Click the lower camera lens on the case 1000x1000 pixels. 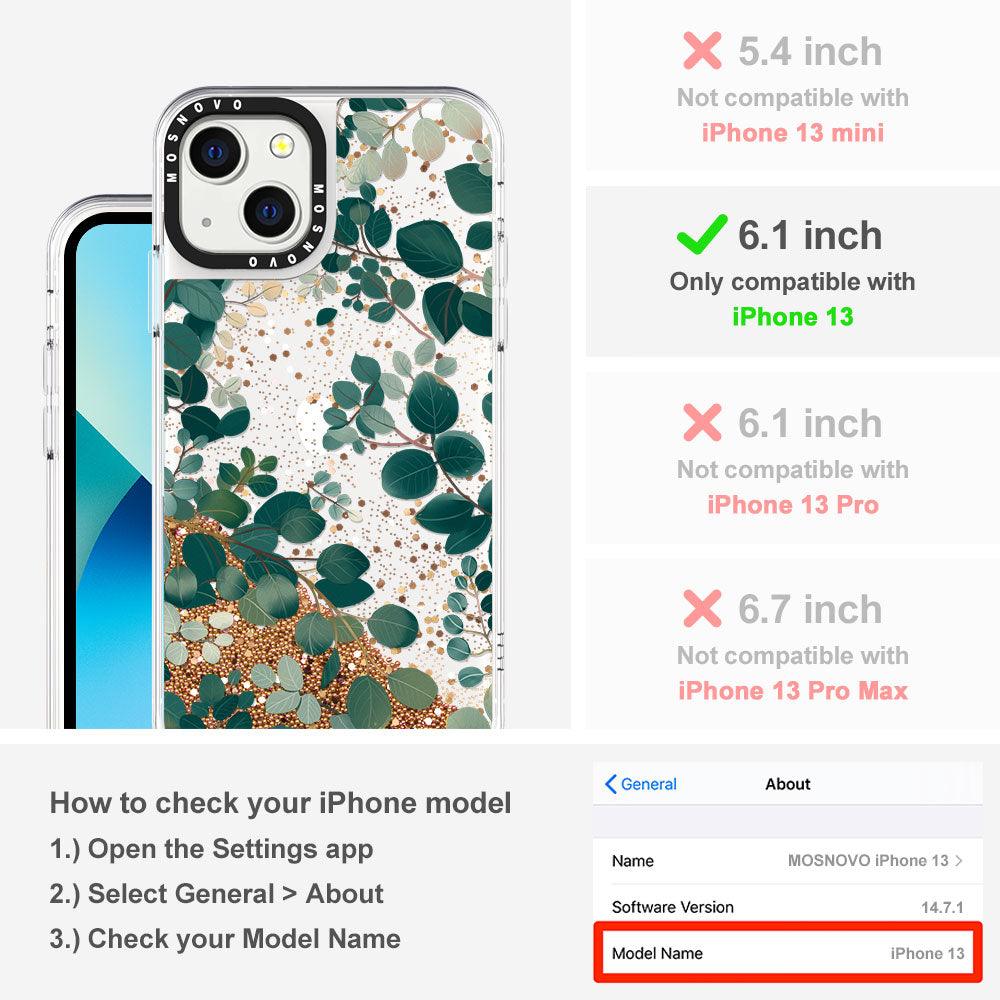click(270, 211)
